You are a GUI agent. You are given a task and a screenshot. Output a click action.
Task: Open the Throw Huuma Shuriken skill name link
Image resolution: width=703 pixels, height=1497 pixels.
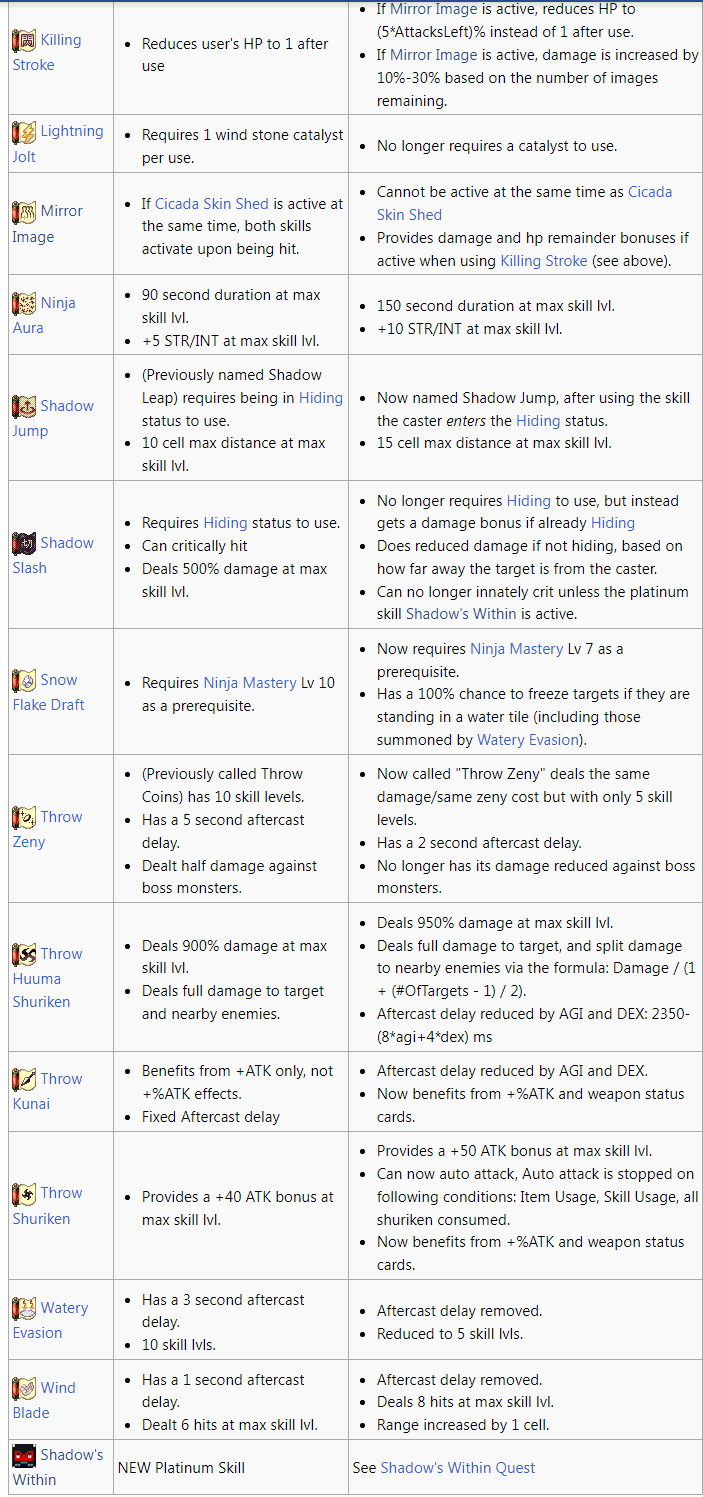click(47, 978)
